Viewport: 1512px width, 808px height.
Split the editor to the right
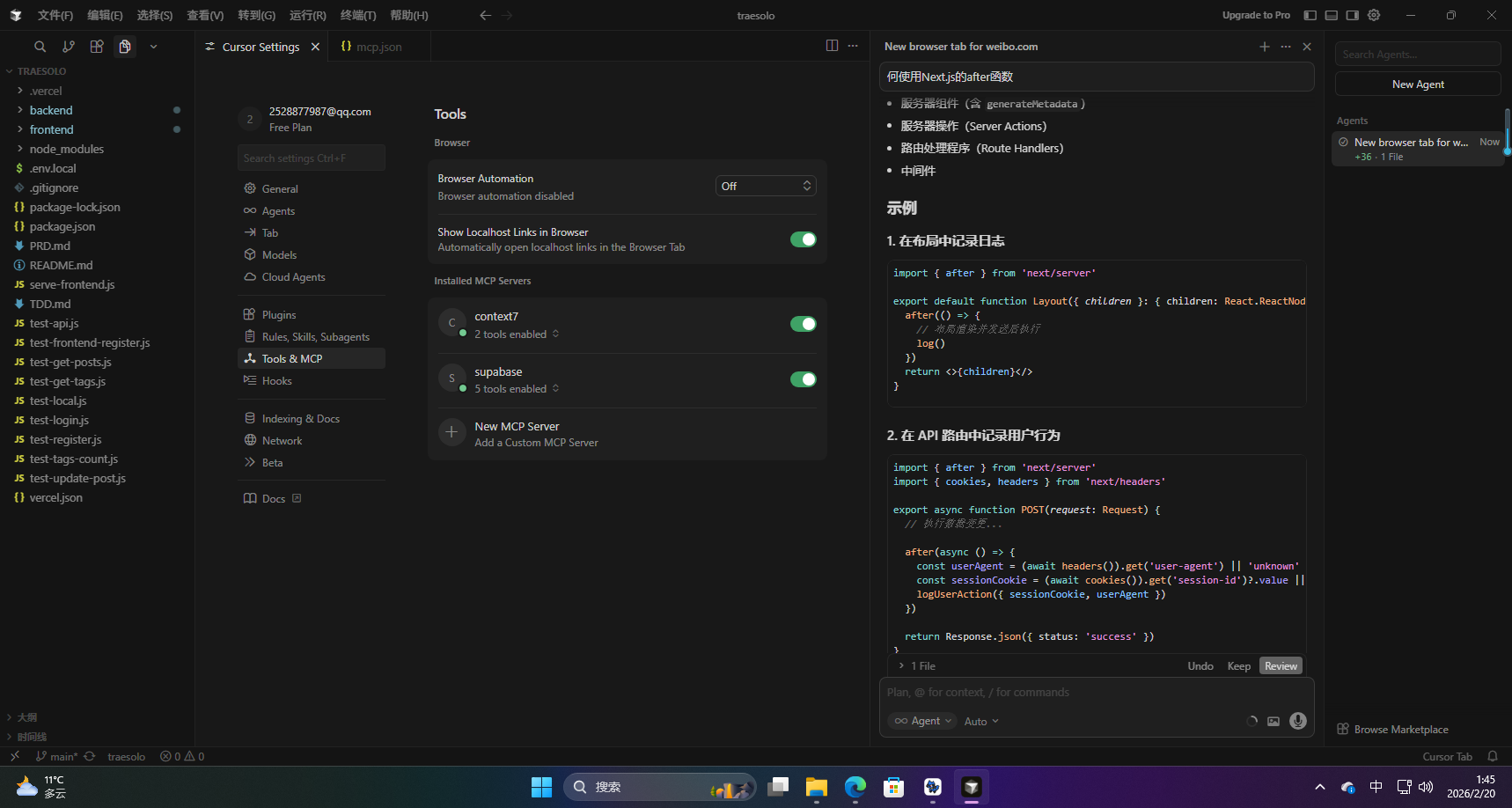click(832, 46)
